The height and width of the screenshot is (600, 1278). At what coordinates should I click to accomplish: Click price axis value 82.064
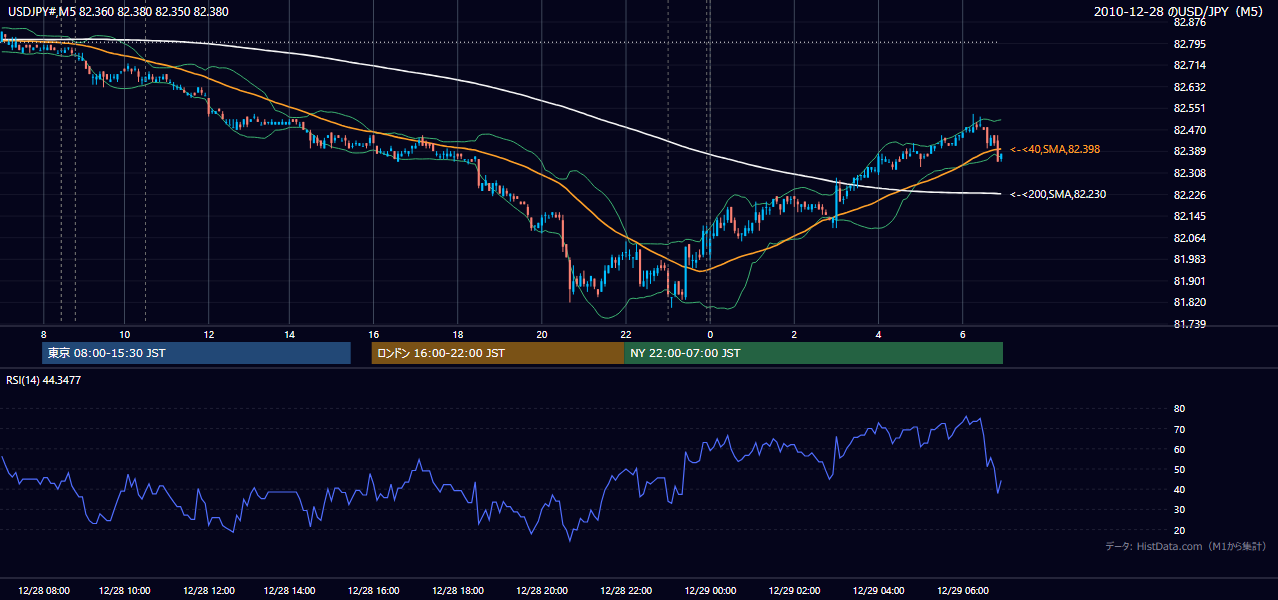click(1189, 238)
